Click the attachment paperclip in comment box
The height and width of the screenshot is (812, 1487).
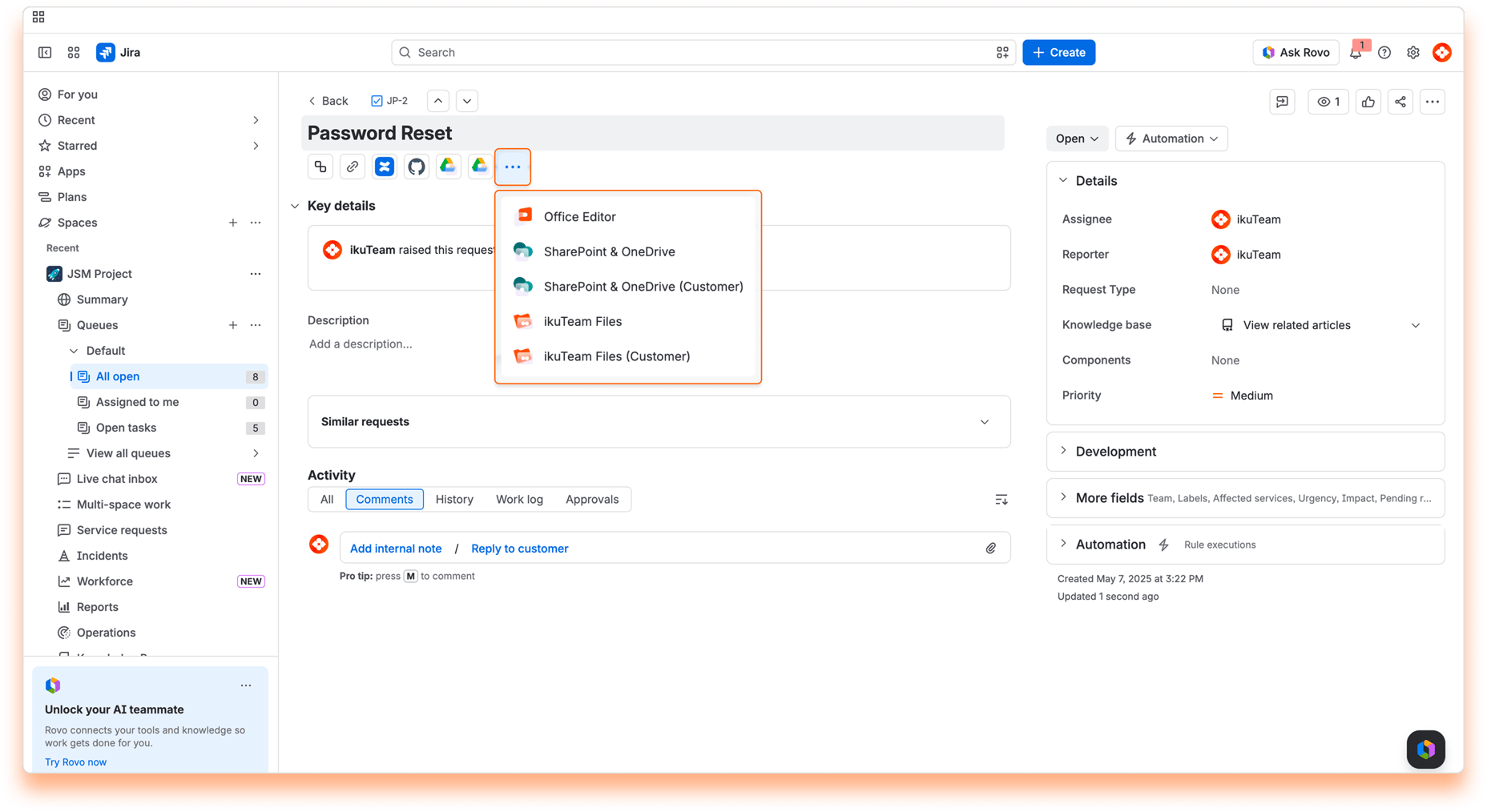991,549
